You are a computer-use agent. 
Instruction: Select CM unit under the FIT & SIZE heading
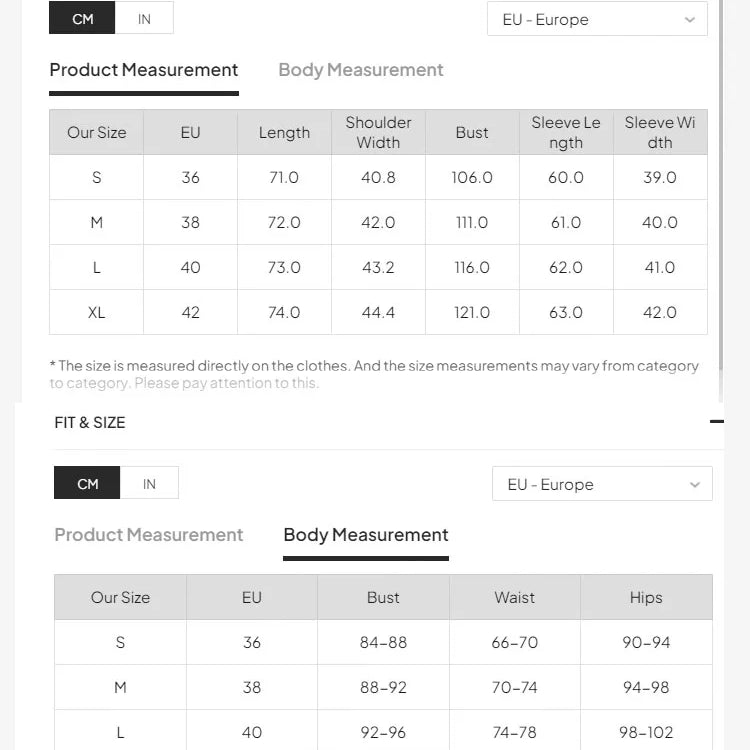[x=88, y=484]
